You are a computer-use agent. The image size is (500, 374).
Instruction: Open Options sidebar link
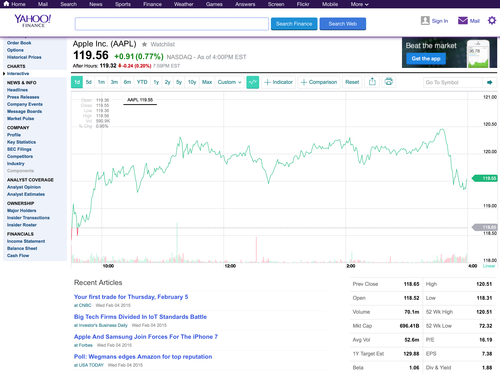coord(15,50)
